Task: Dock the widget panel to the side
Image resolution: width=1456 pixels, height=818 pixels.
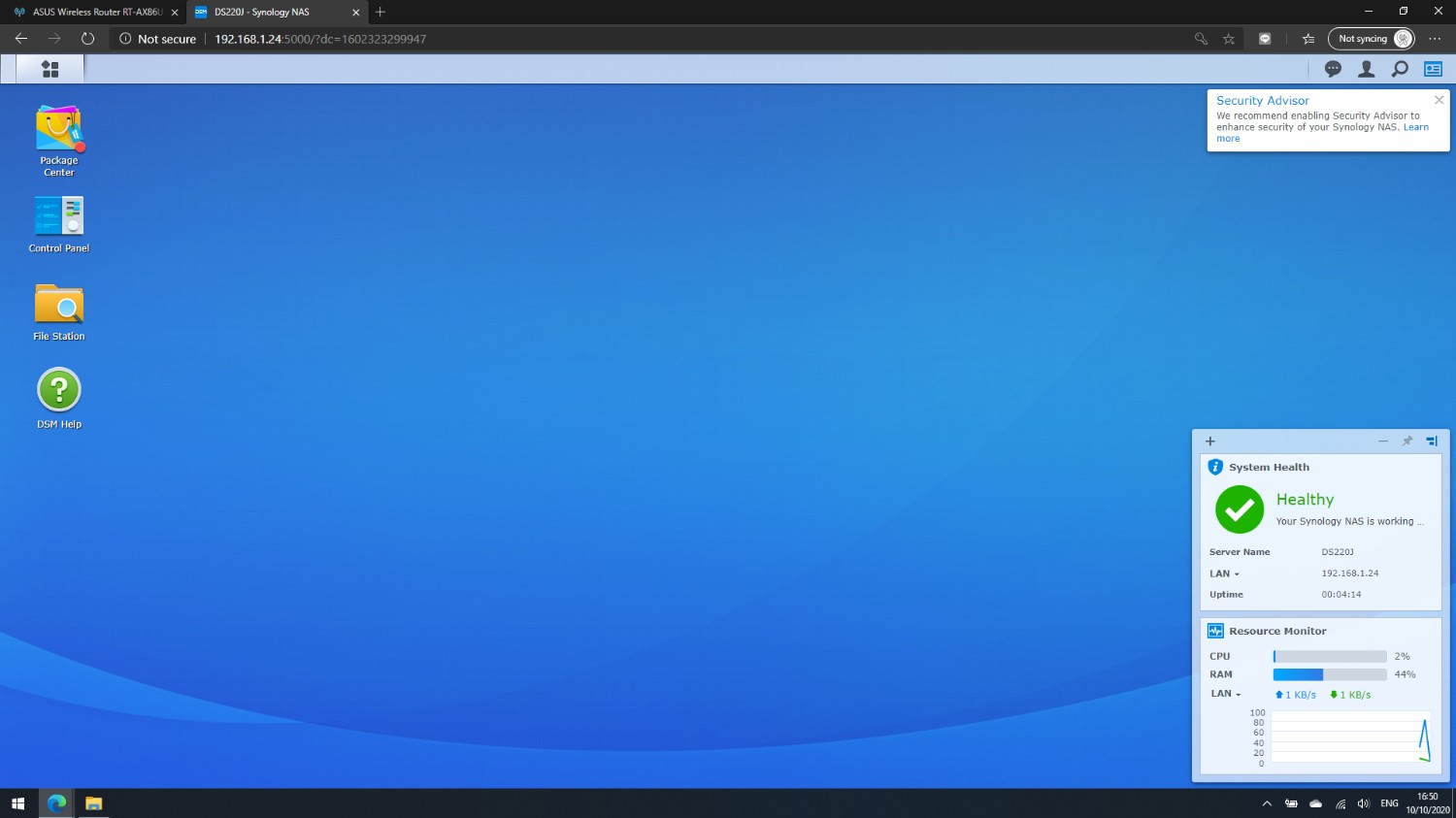Action: [1432, 442]
